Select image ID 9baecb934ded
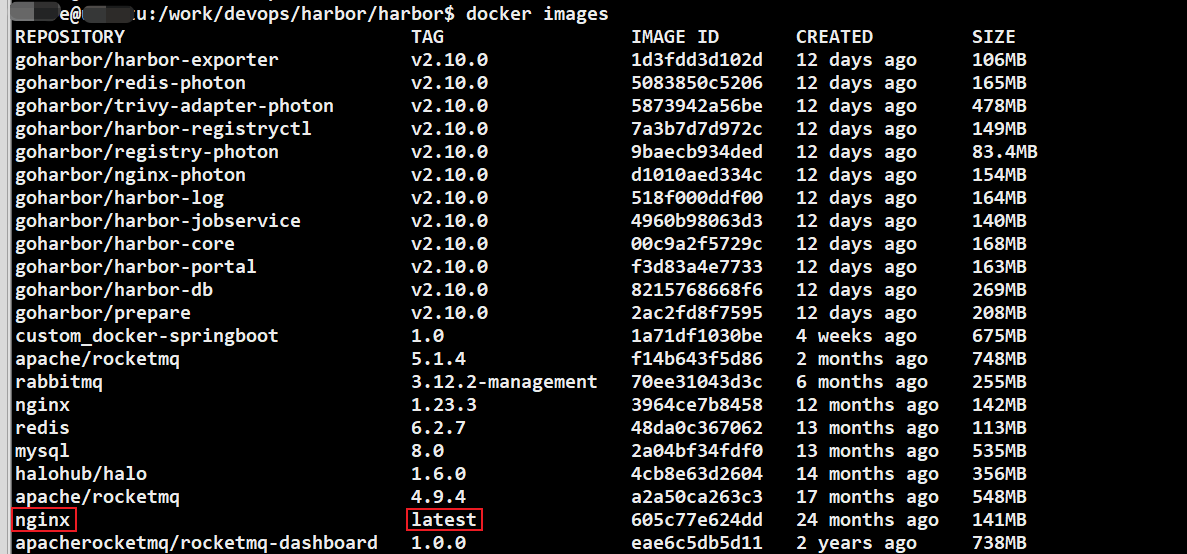Image resolution: width=1187 pixels, height=554 pixels. pyautogui.click(x=697, y=152)
